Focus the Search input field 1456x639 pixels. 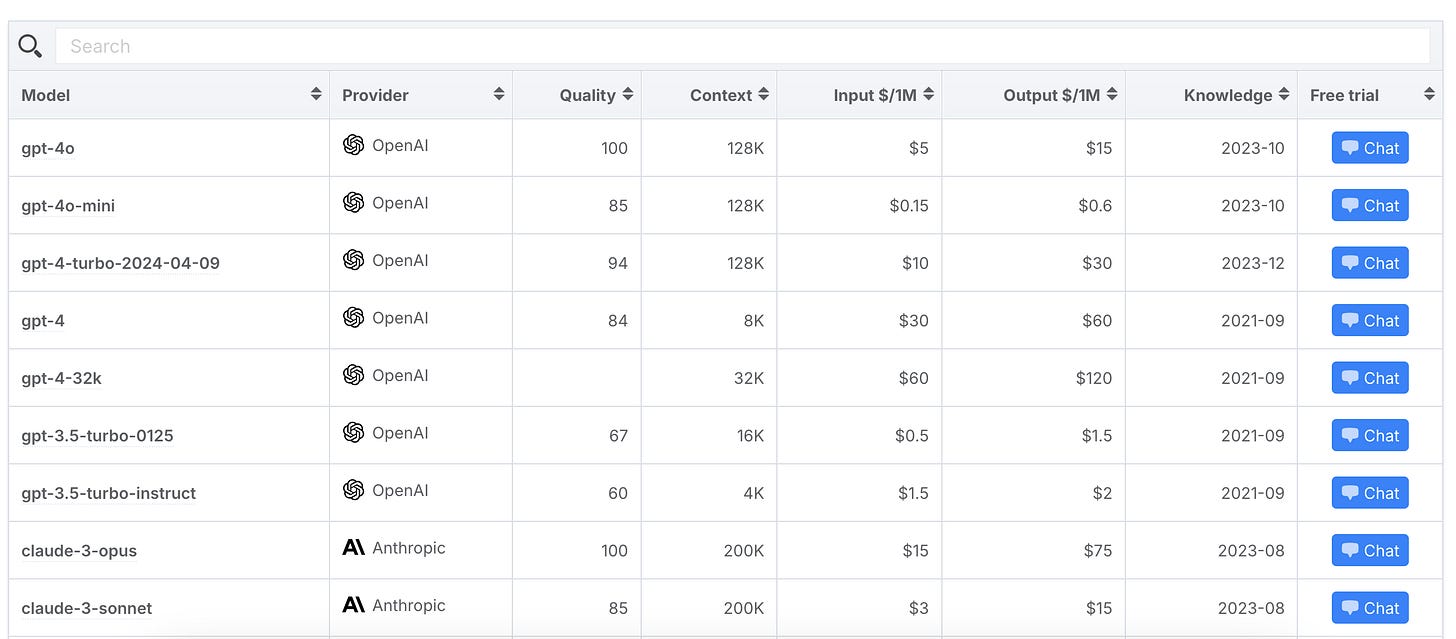click(x=742, y=46)
